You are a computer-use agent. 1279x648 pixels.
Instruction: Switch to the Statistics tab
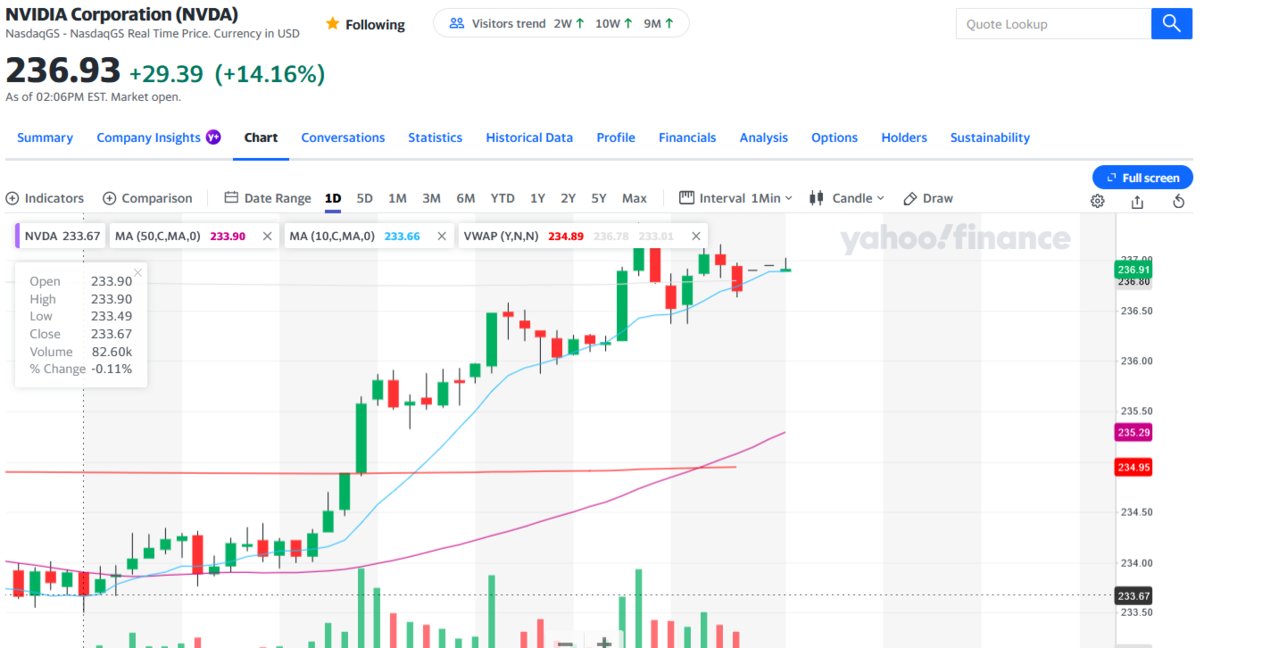(x=435, y=138)
